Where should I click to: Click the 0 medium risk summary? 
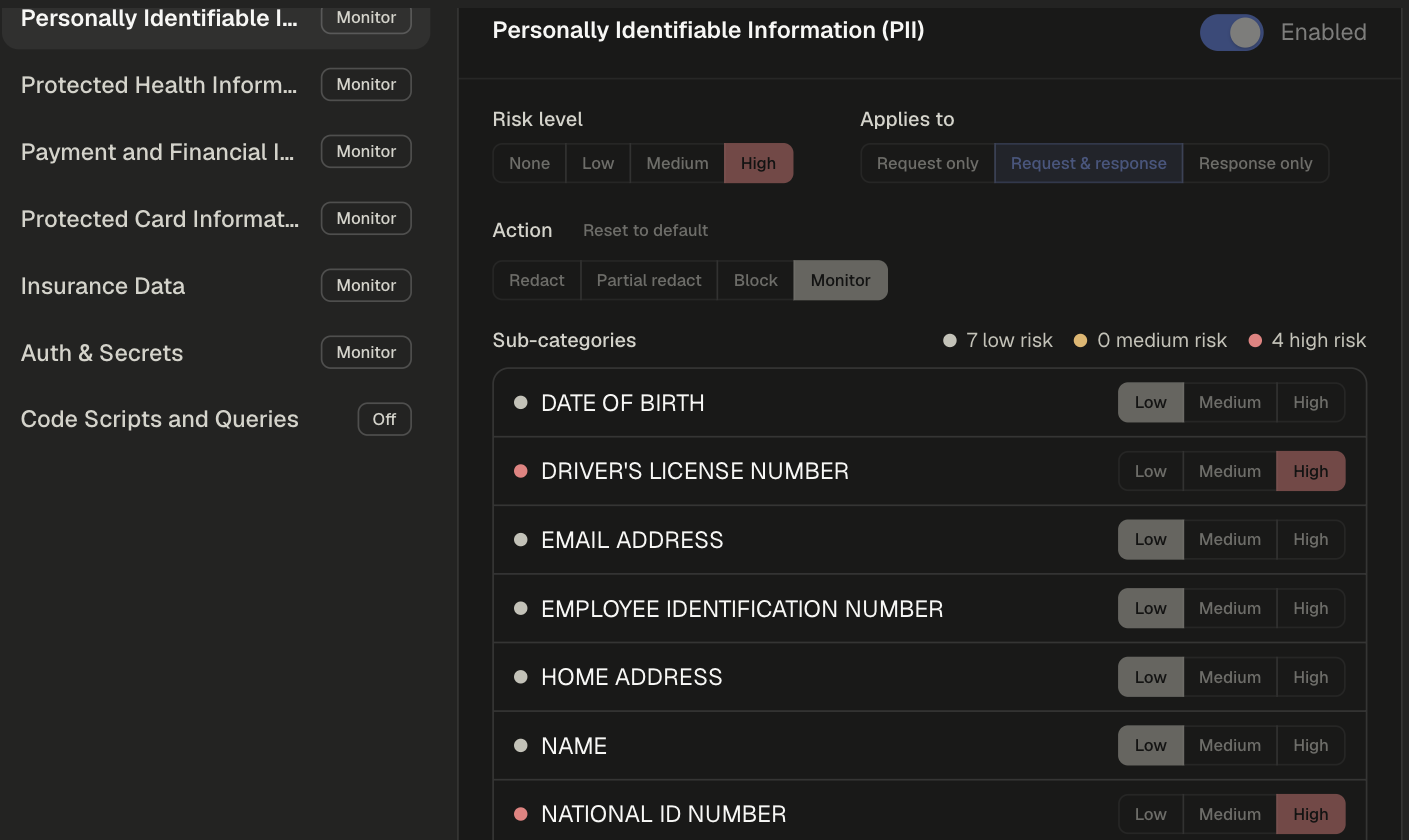(1150, 341)
